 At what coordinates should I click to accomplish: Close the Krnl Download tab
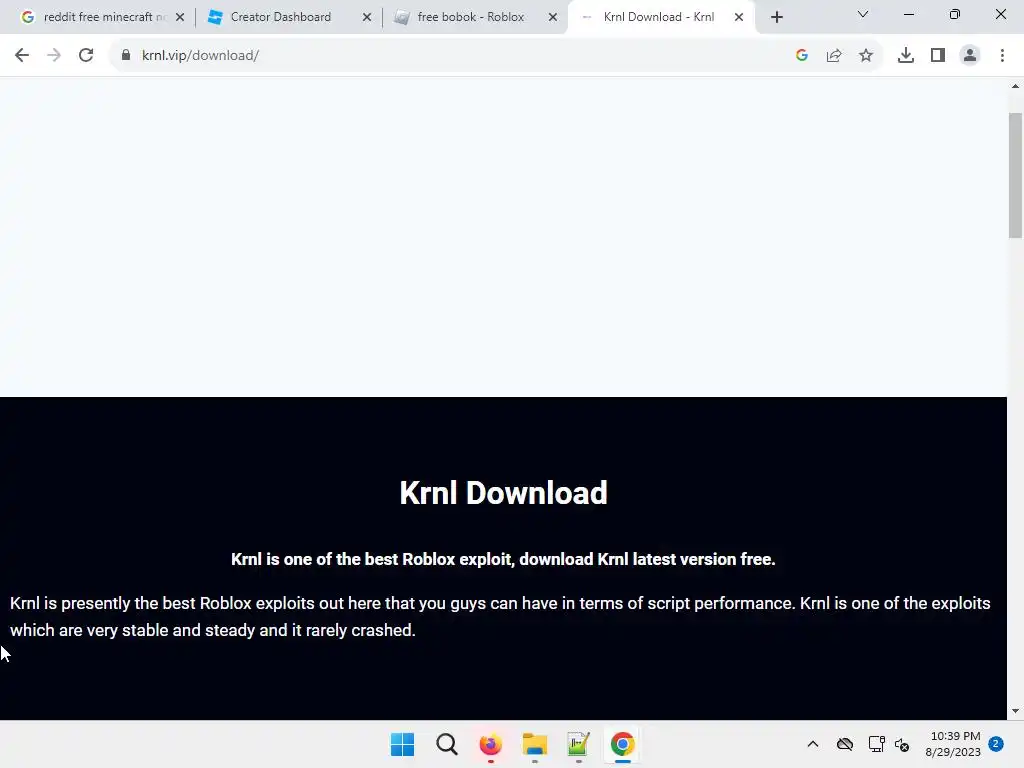pos(739,17)
